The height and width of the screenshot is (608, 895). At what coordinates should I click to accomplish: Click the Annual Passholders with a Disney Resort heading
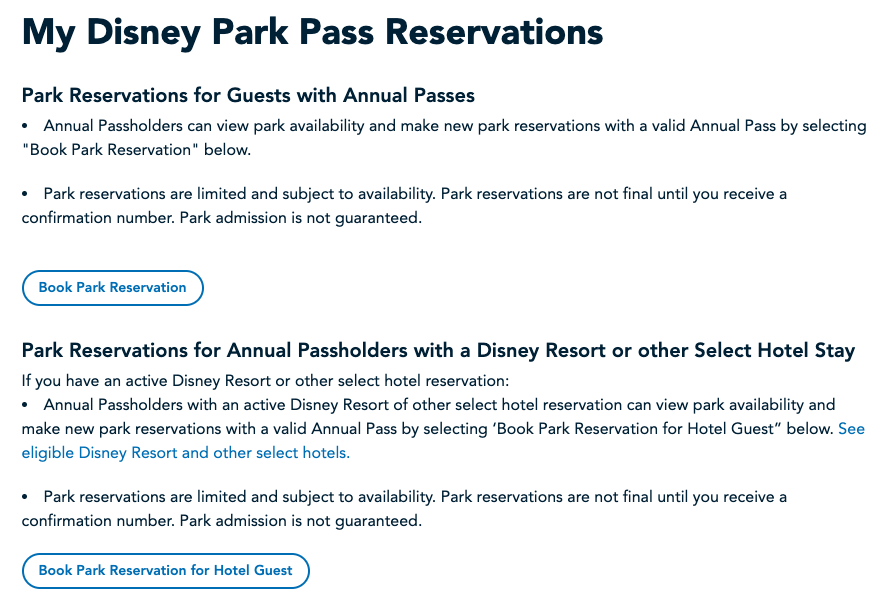click(x=438, y=351)
